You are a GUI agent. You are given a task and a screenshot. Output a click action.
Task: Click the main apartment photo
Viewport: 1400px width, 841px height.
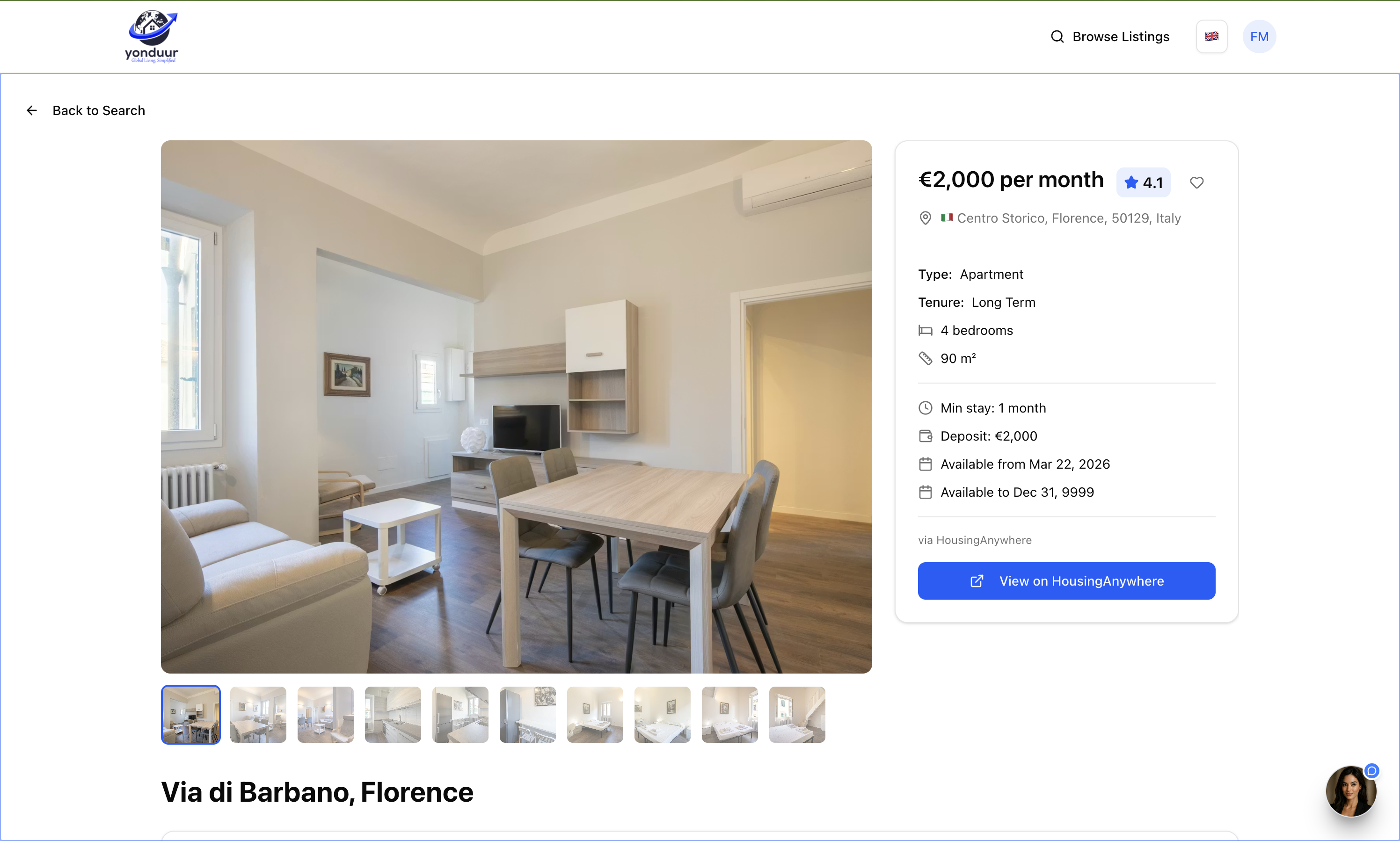(x=516, y=406)
